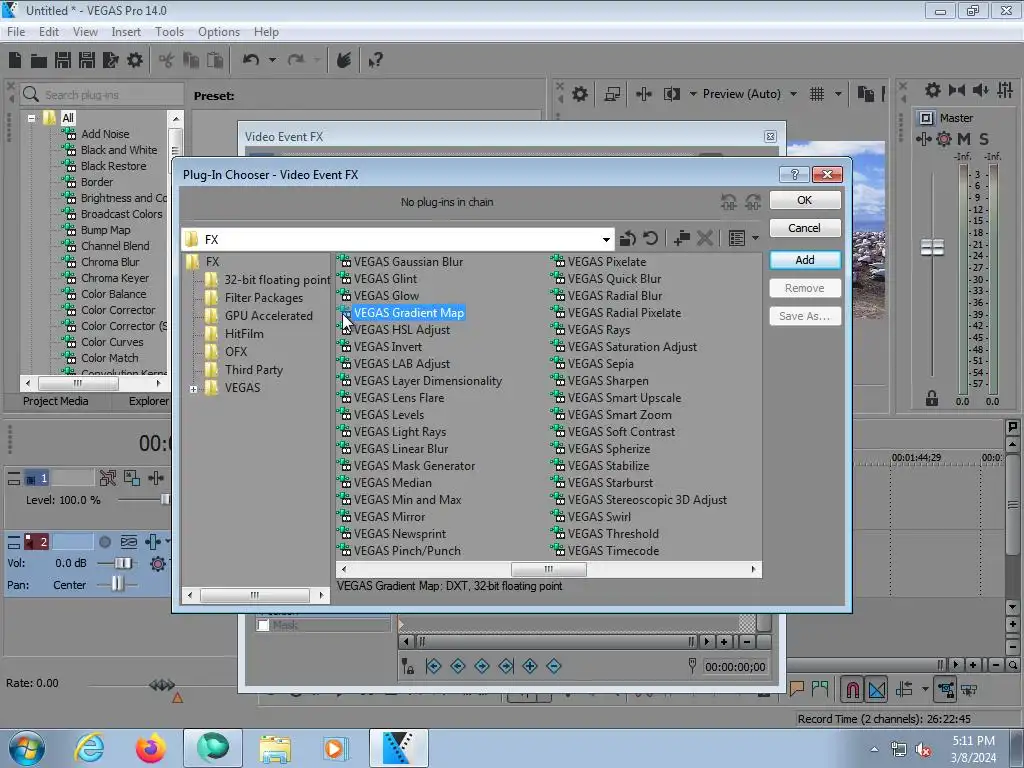Open the Edit menu
1024x768 pixels.
point(48,31)
